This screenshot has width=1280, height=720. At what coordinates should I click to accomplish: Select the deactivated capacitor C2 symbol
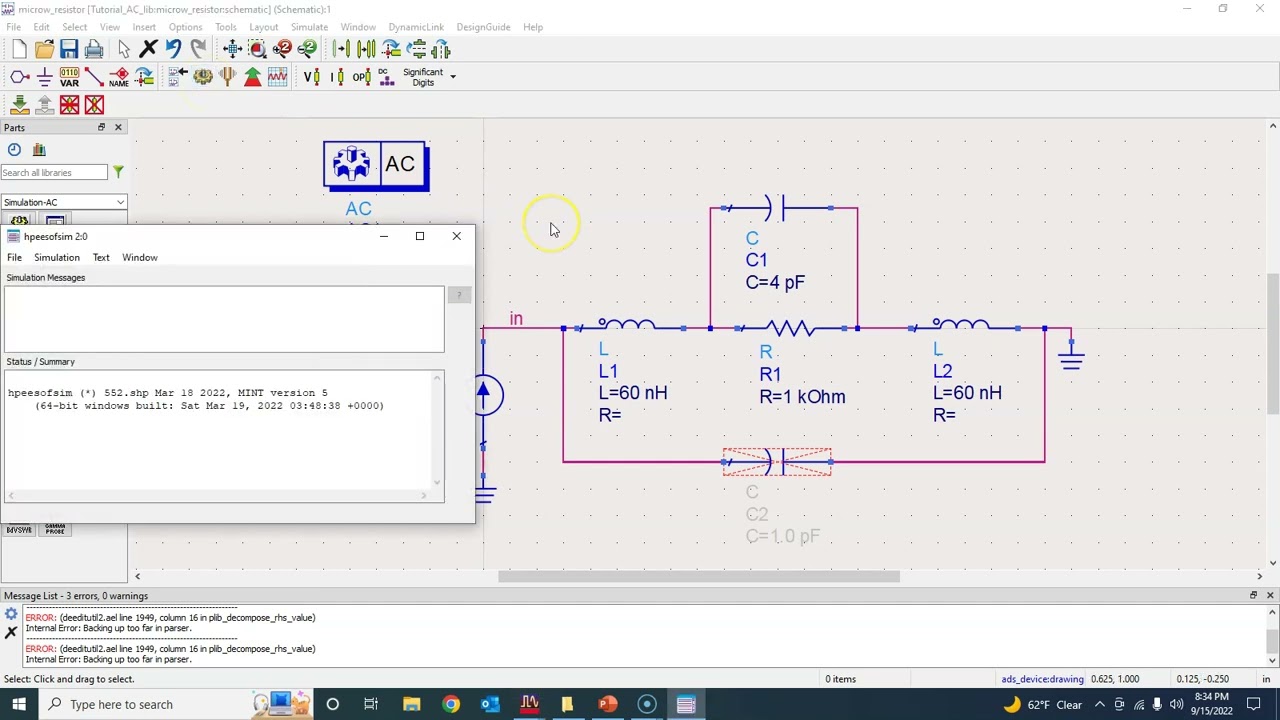[777, 462]
